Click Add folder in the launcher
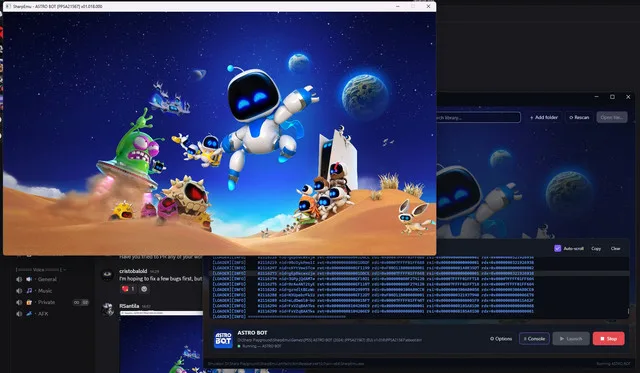The height and width of the screenshot is (373, 640). [544, 117]
